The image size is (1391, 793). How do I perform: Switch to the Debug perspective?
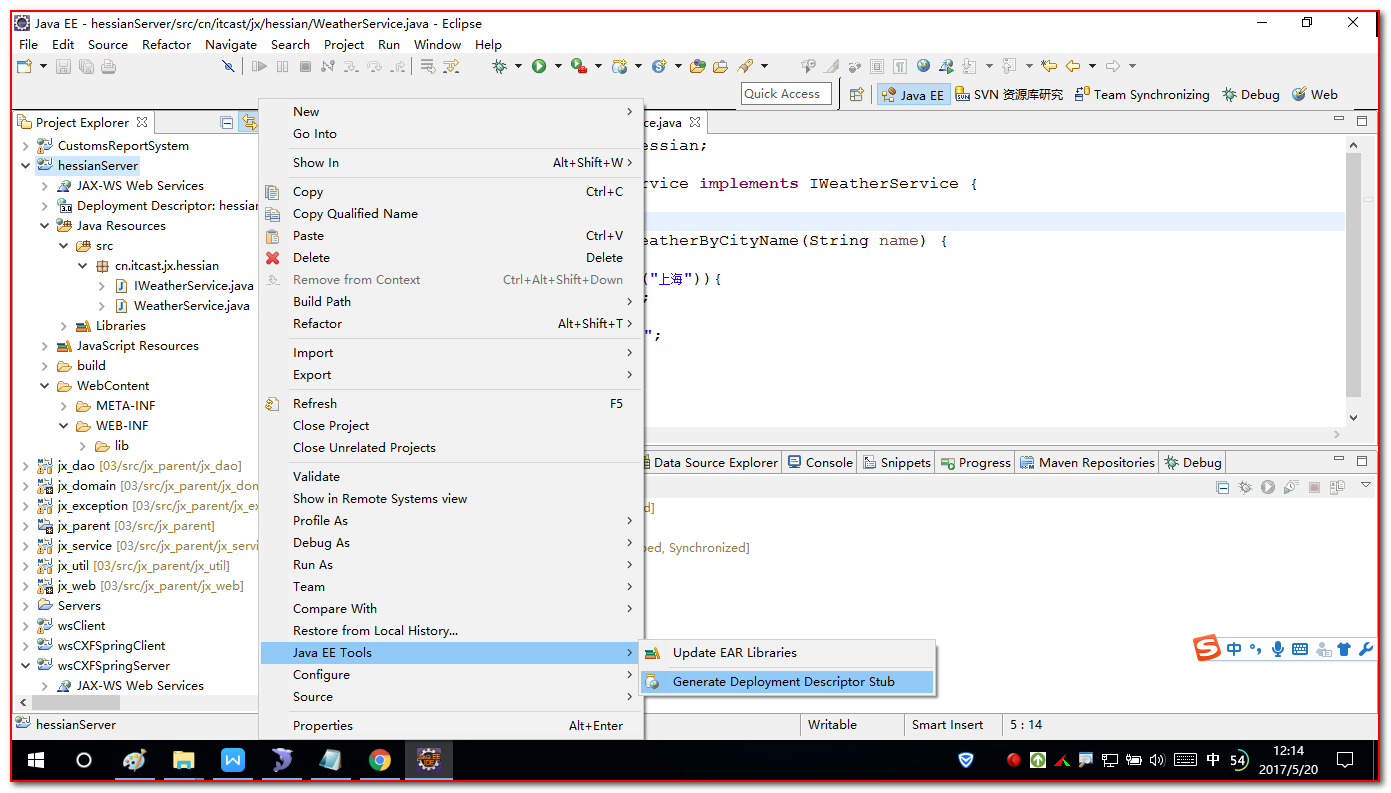coord(1250,94)
